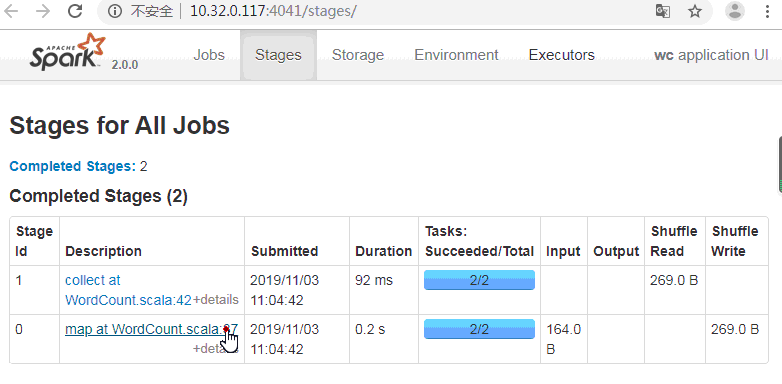Switch to the Jobs tab
782x384 pixels.
tap(209, 55)
